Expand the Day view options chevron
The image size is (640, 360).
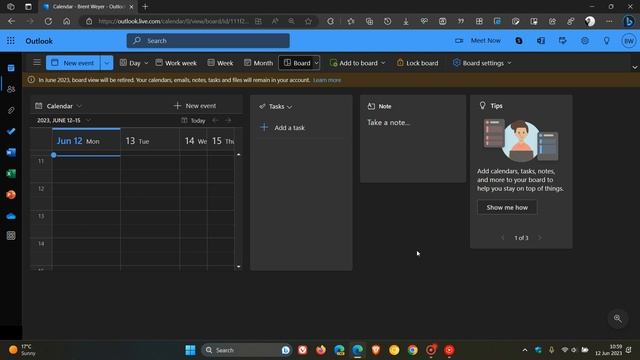(x=146, y=63)
